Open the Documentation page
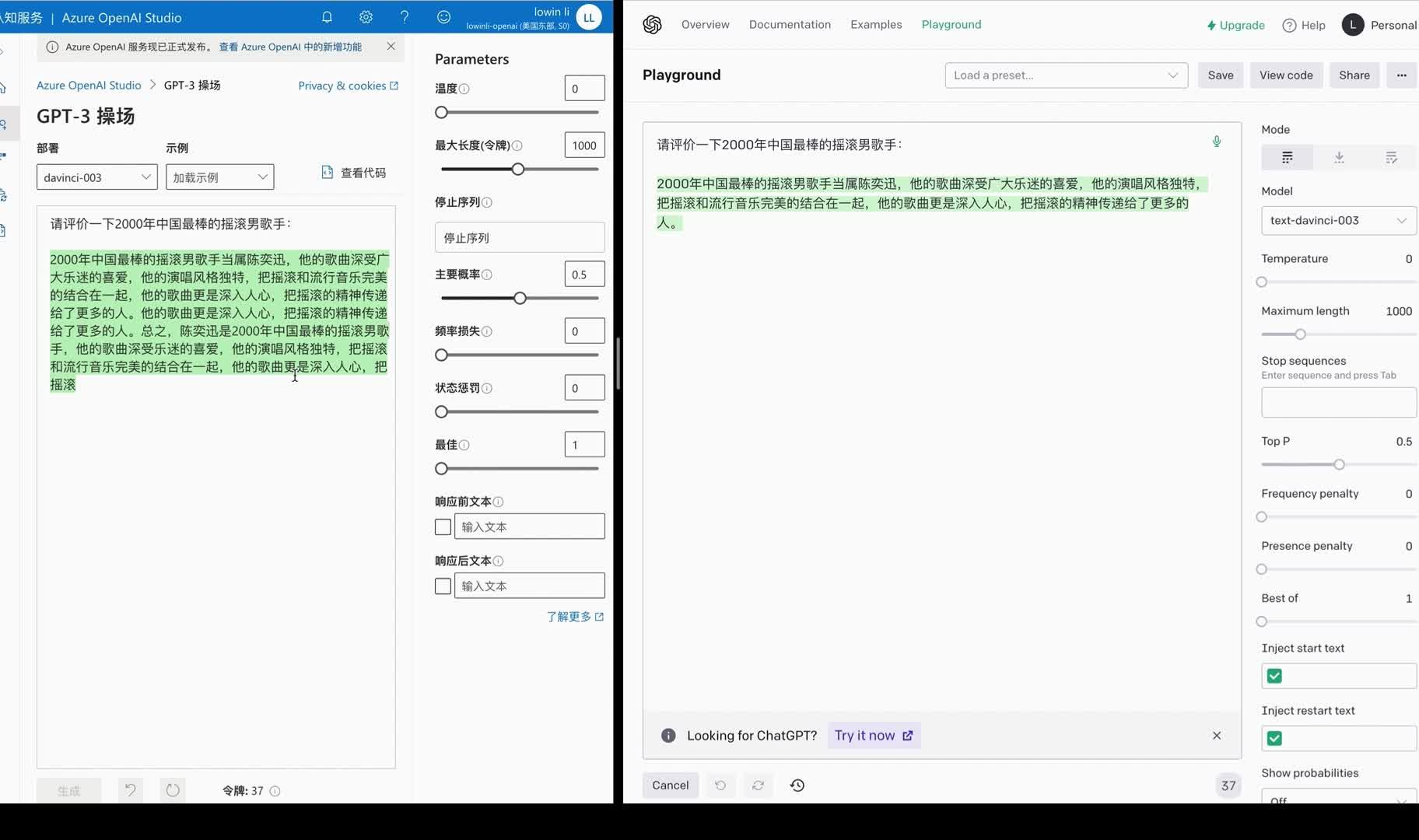This screenshot has width=1419, height=840. coord(790,24)
